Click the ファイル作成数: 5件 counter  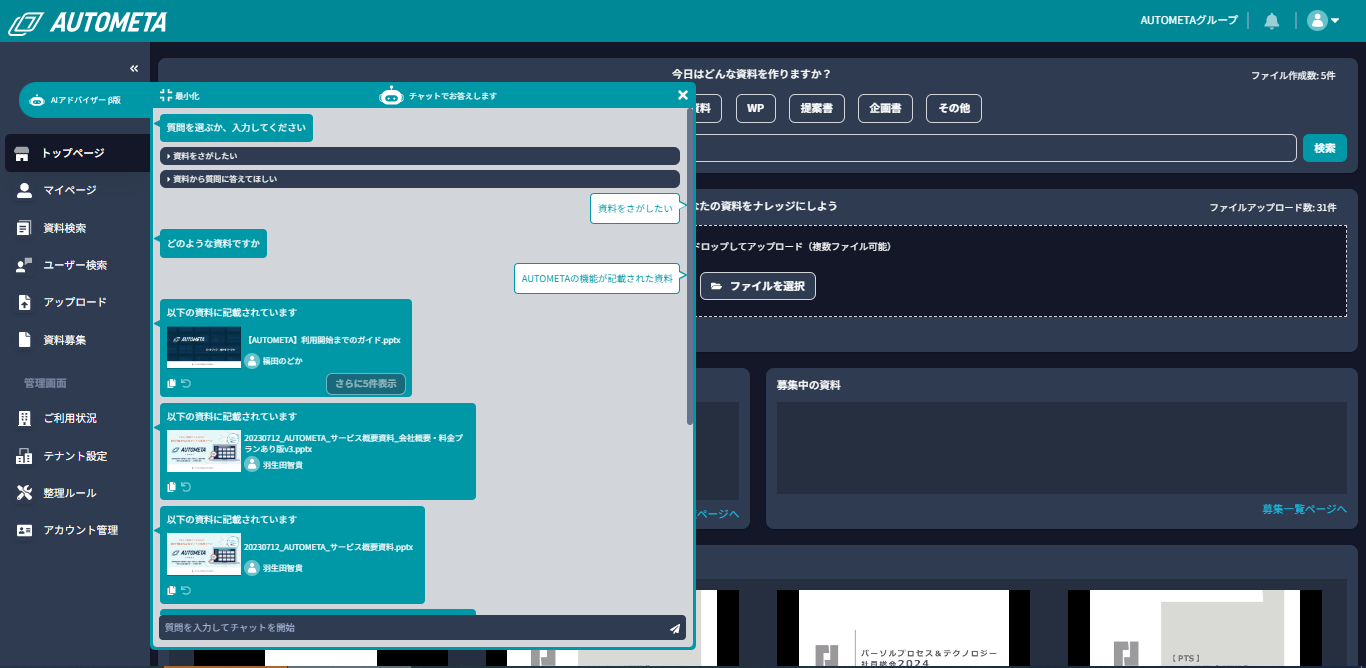click(x=1293, y=75)
